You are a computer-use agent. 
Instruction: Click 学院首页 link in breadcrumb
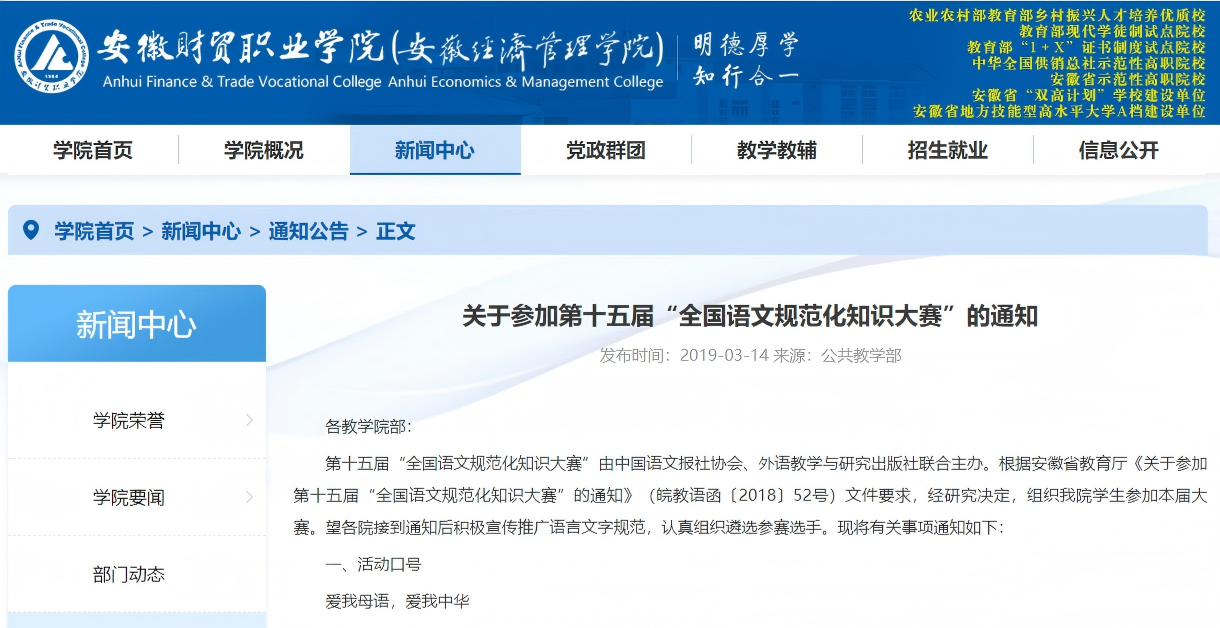tap(94, 231)
